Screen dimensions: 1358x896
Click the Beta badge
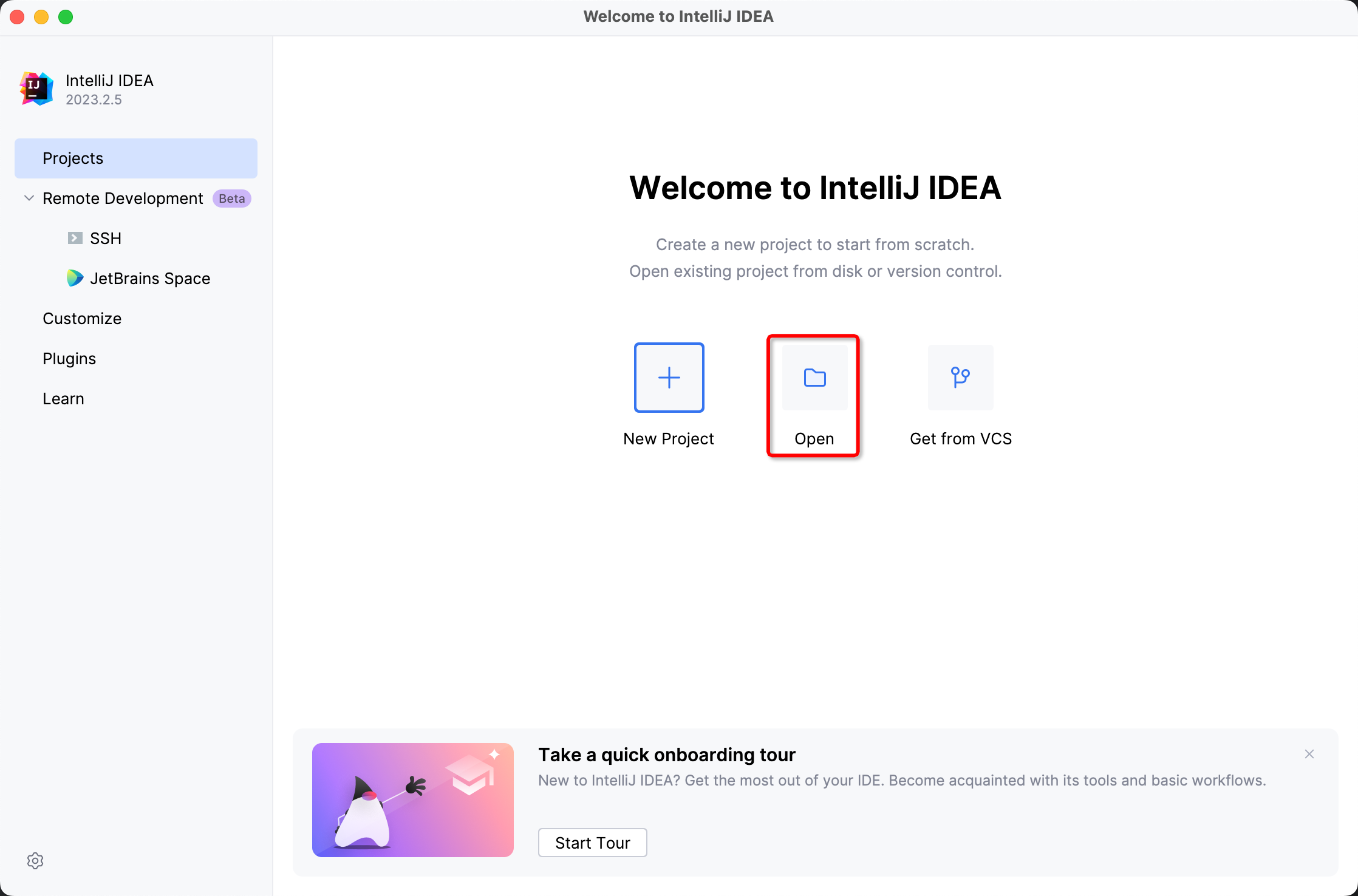(x=232, y=199)
